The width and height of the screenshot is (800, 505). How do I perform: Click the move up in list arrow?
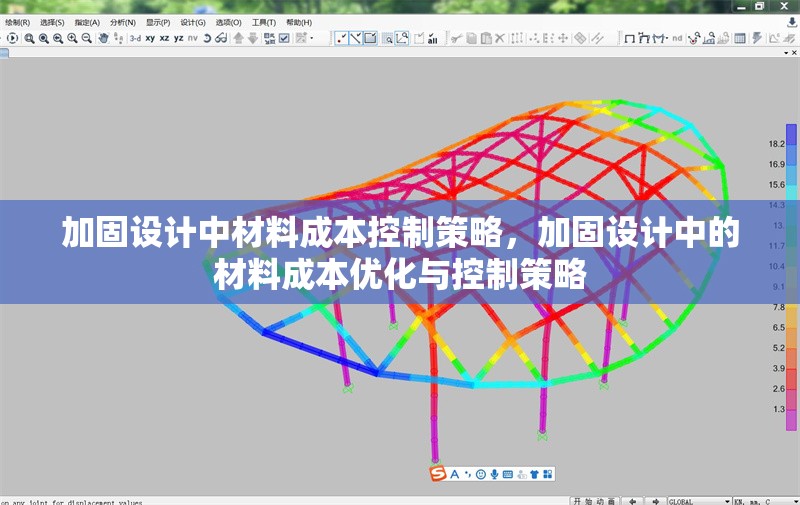(x=238, y=38)
